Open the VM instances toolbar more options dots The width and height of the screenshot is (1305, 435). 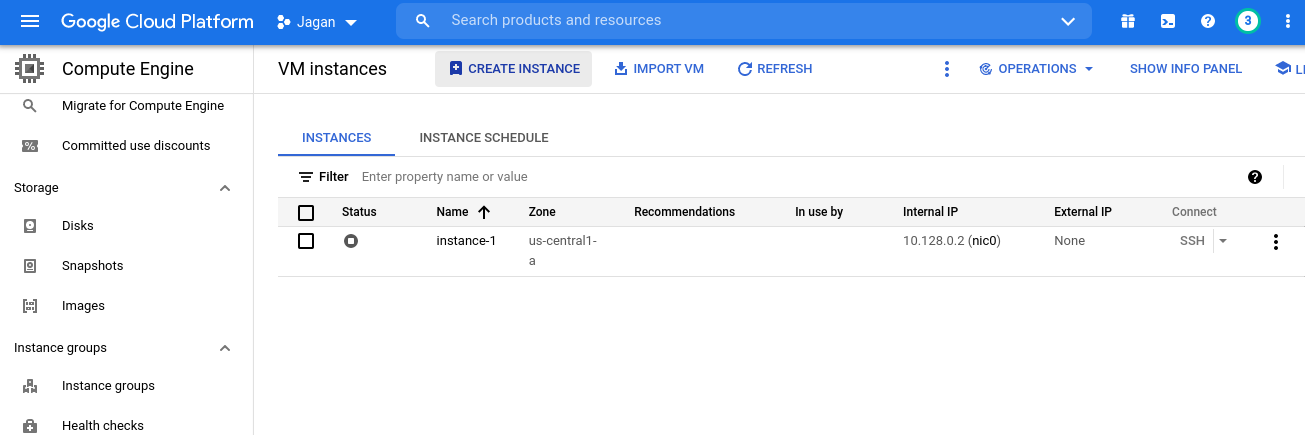(947, 69)
